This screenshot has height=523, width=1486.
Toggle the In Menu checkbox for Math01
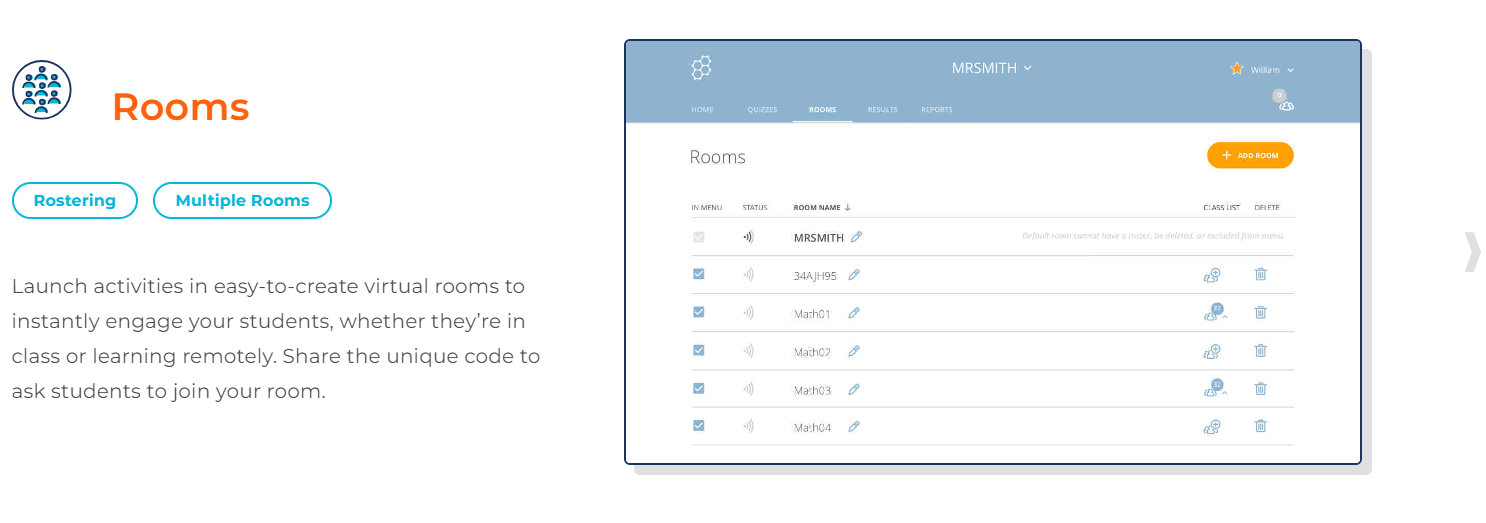pos(699,312)
